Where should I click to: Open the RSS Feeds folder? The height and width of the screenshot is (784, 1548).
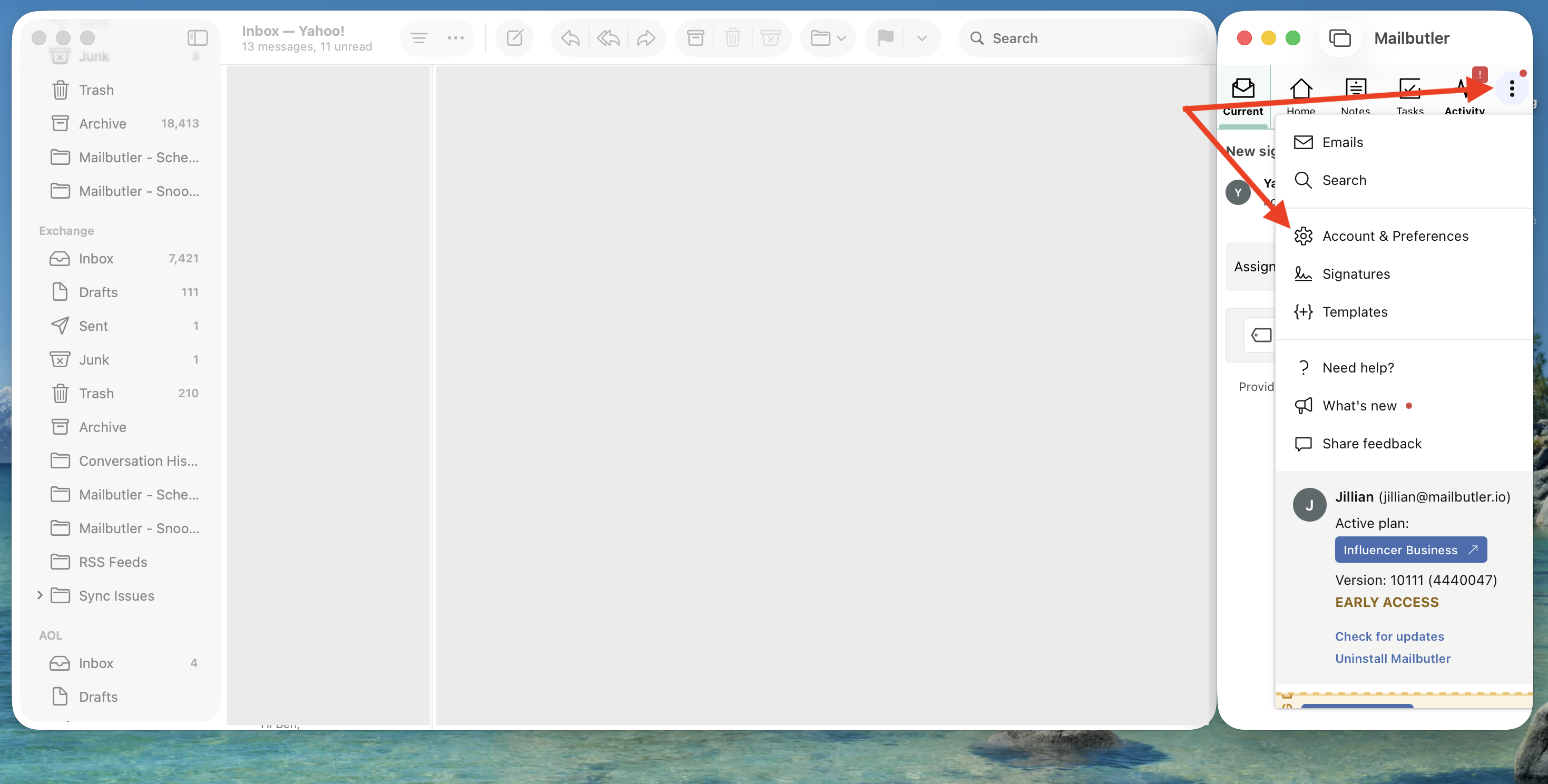point(120,562)
